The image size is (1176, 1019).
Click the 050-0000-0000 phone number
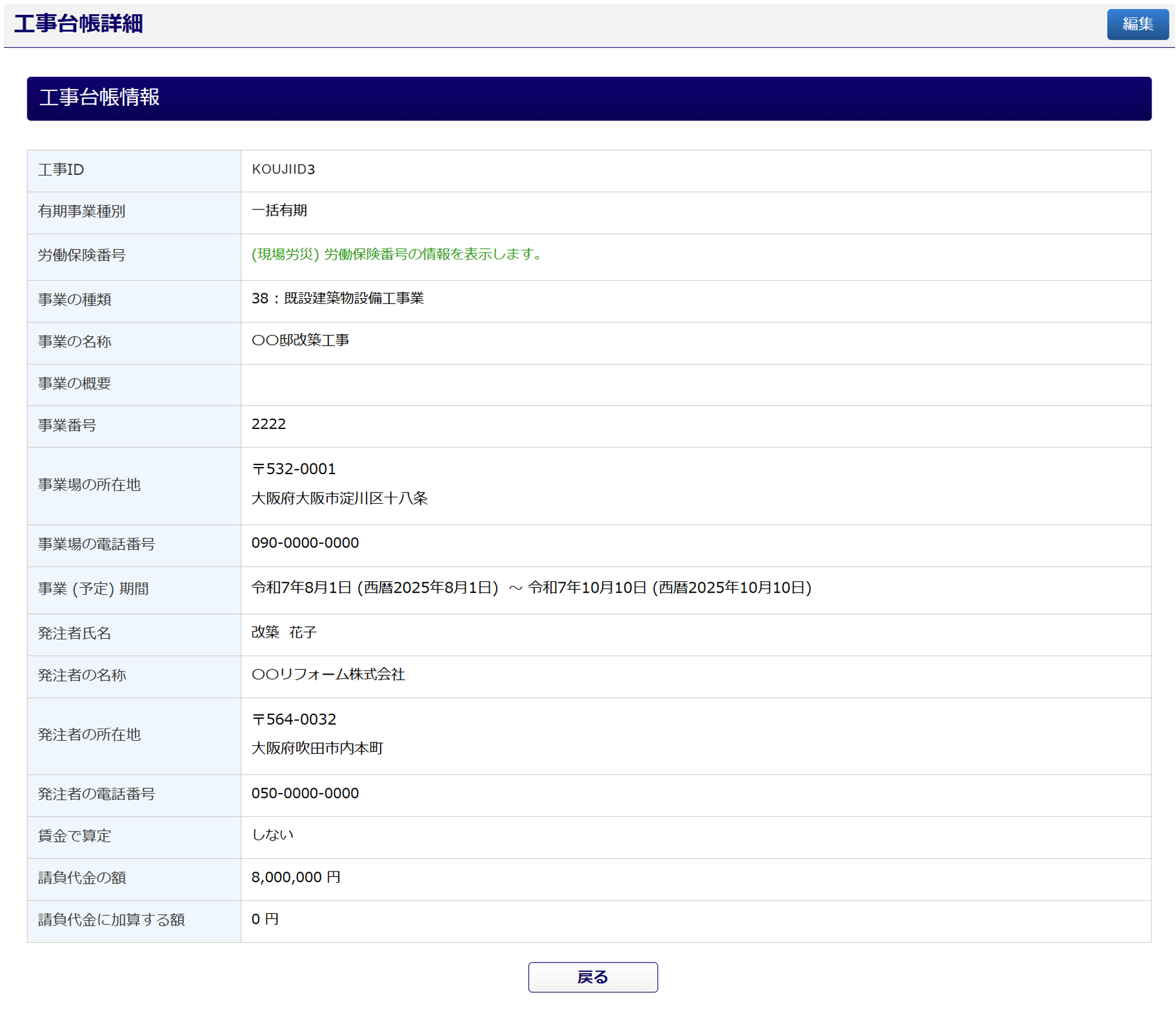[305, 794]
